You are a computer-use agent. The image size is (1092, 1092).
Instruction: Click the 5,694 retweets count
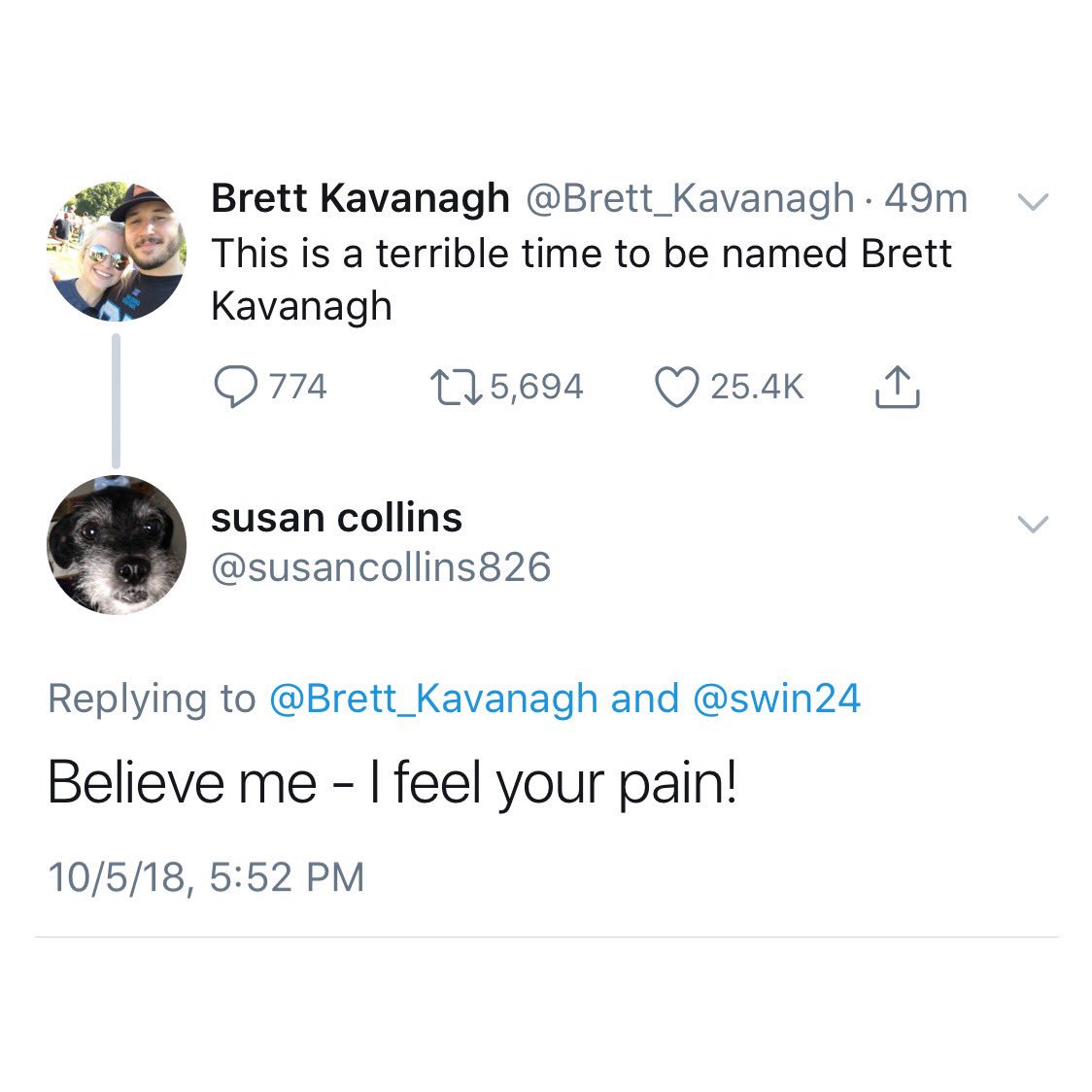point(536,388)
